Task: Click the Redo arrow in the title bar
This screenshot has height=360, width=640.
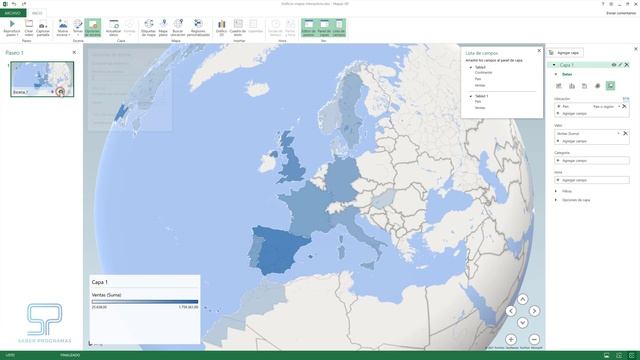Action: [24, 4]
